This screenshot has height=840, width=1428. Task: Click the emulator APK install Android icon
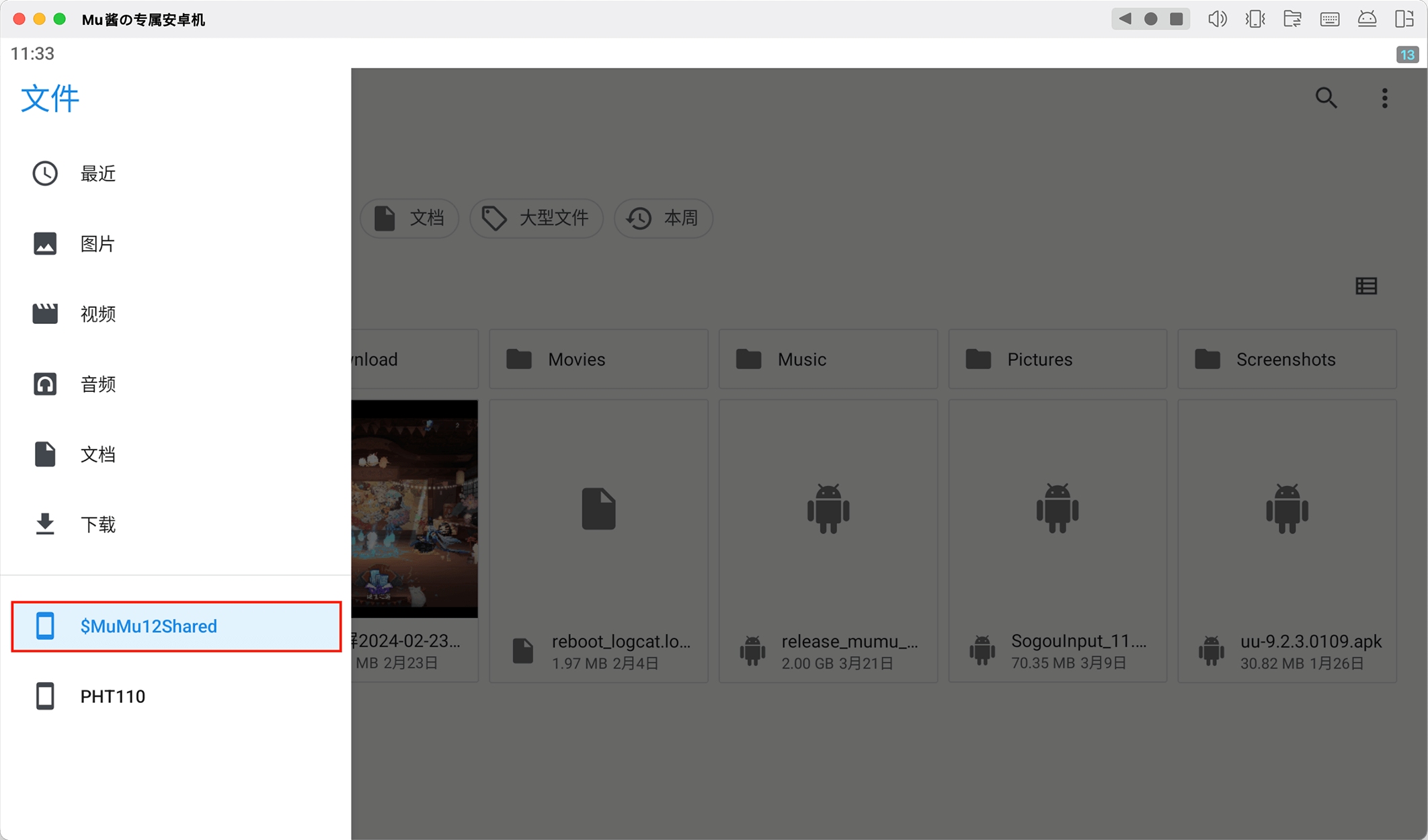point(1367,19)
